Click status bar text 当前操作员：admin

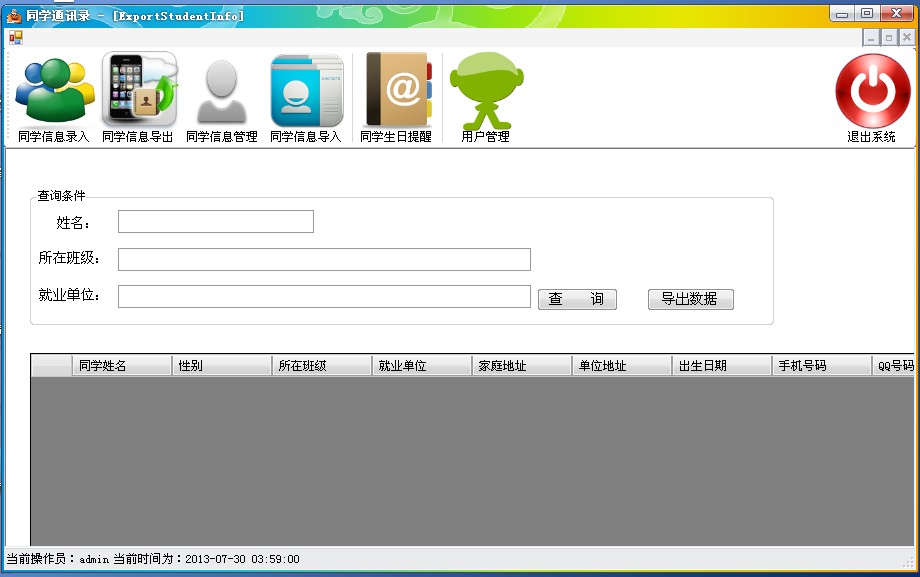click(58, 559)
